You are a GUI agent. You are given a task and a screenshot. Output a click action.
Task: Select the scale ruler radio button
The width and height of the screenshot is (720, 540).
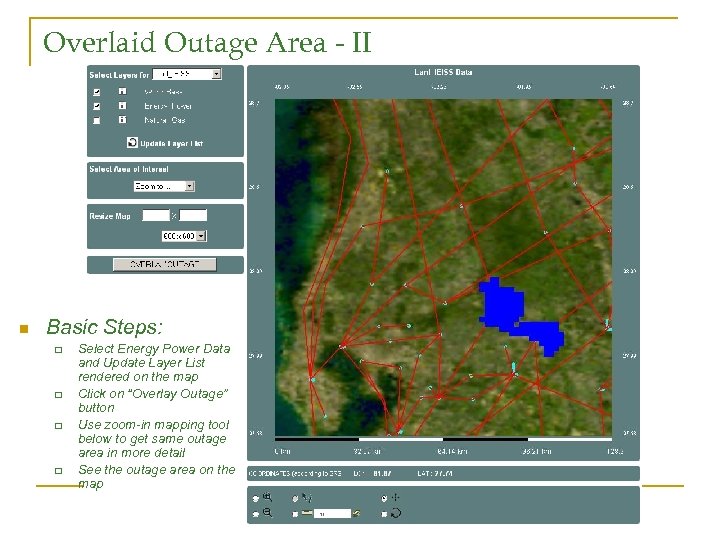click(x=295, y=514)
